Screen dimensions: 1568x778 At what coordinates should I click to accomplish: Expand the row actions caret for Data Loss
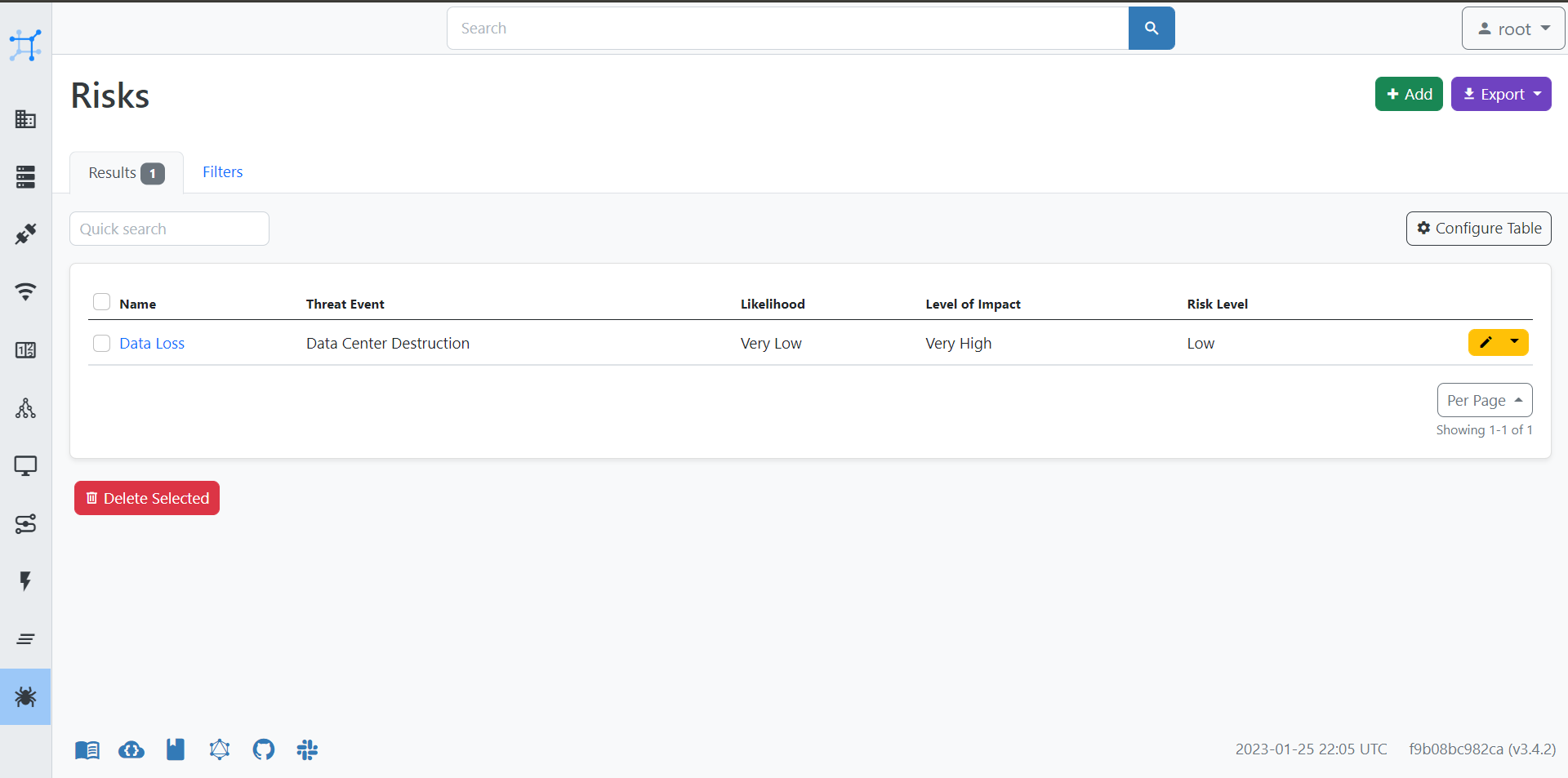point(1514,342)
